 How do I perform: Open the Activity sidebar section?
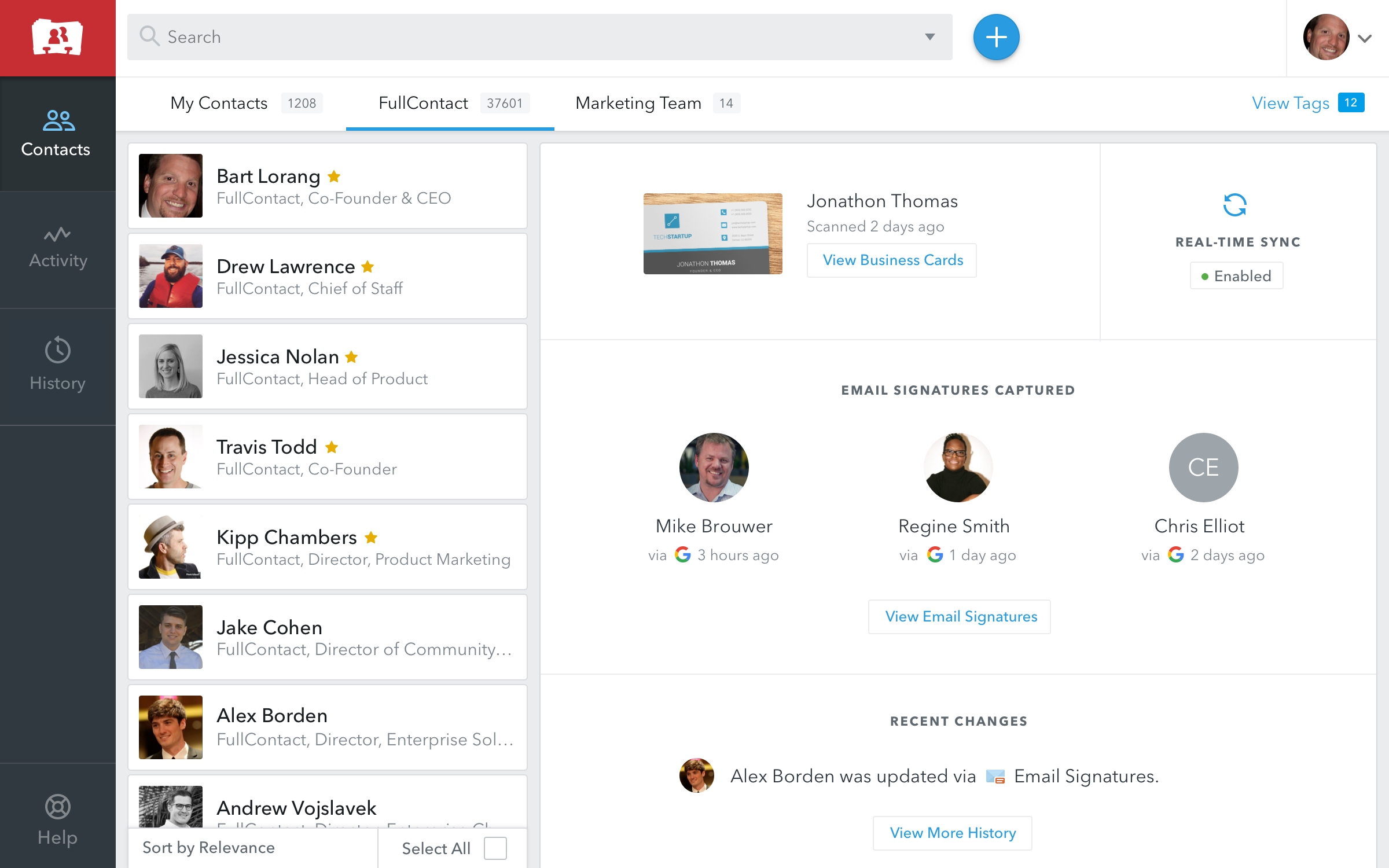point(58,248)
